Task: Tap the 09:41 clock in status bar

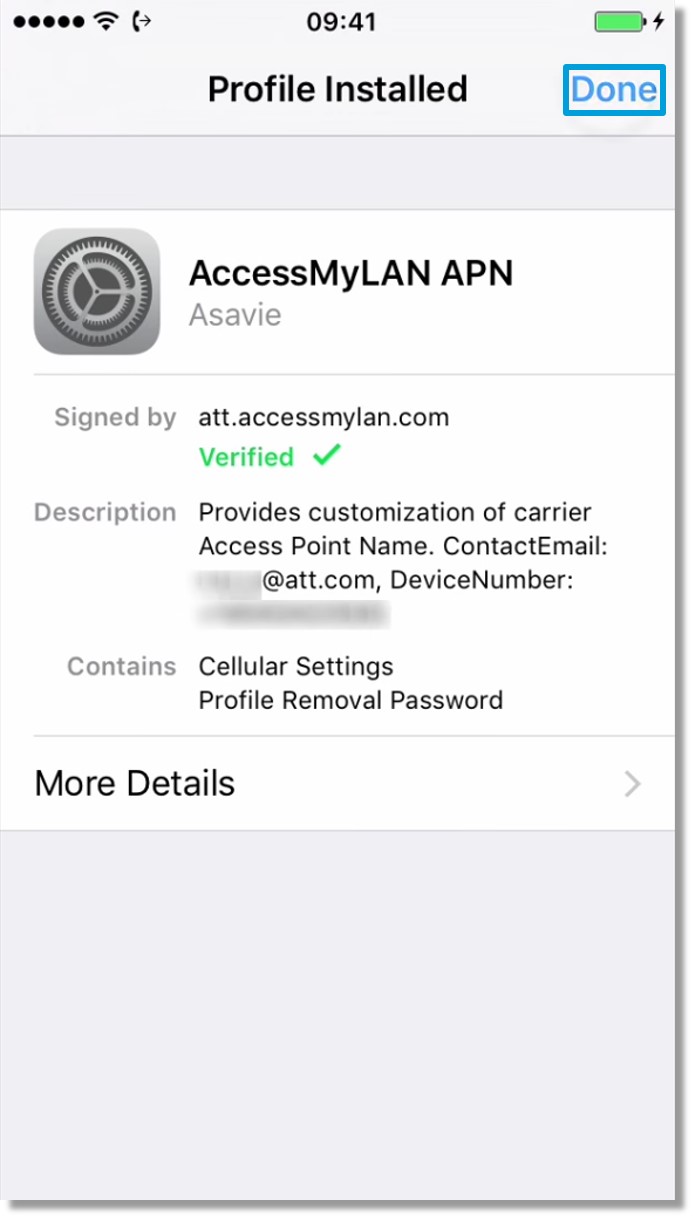Action: click(x=341, y=22)
